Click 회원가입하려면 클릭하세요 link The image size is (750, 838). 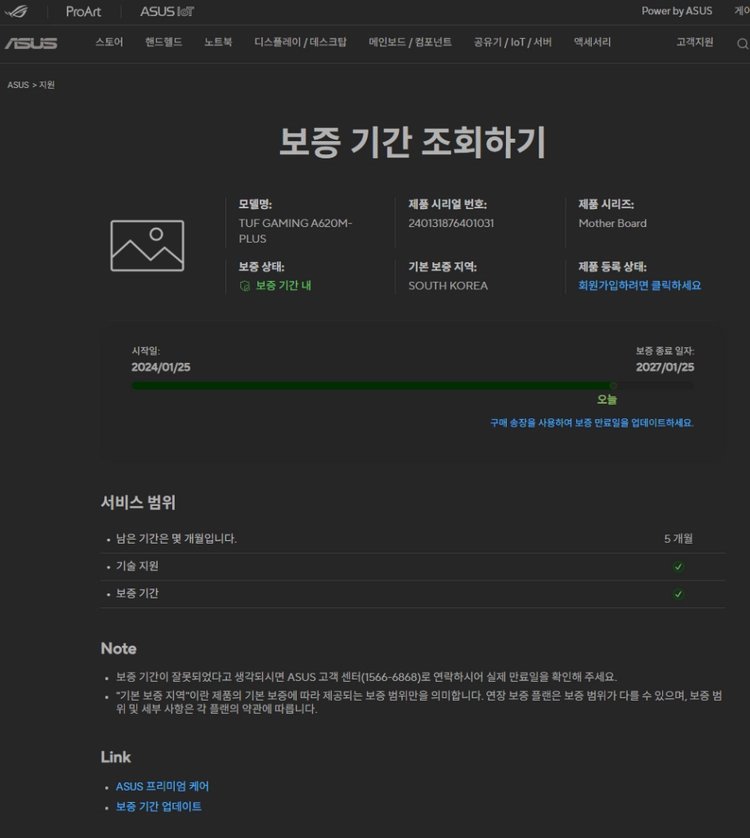pyautogui.click(x=639, y=285)
